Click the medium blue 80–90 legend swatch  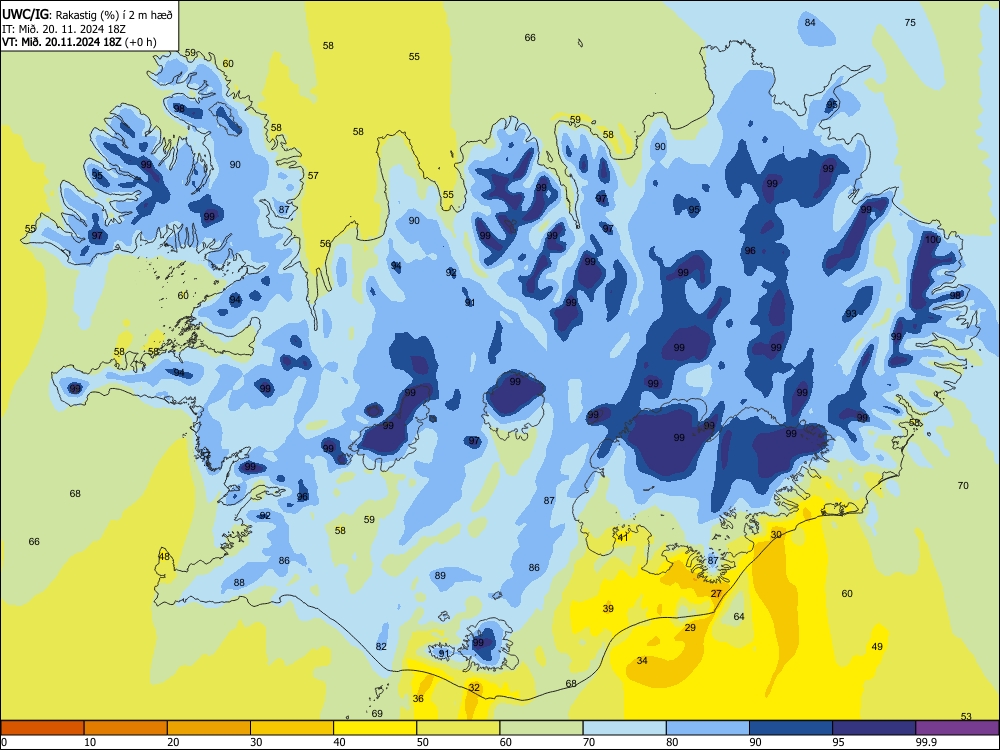[x=708, y=728]
